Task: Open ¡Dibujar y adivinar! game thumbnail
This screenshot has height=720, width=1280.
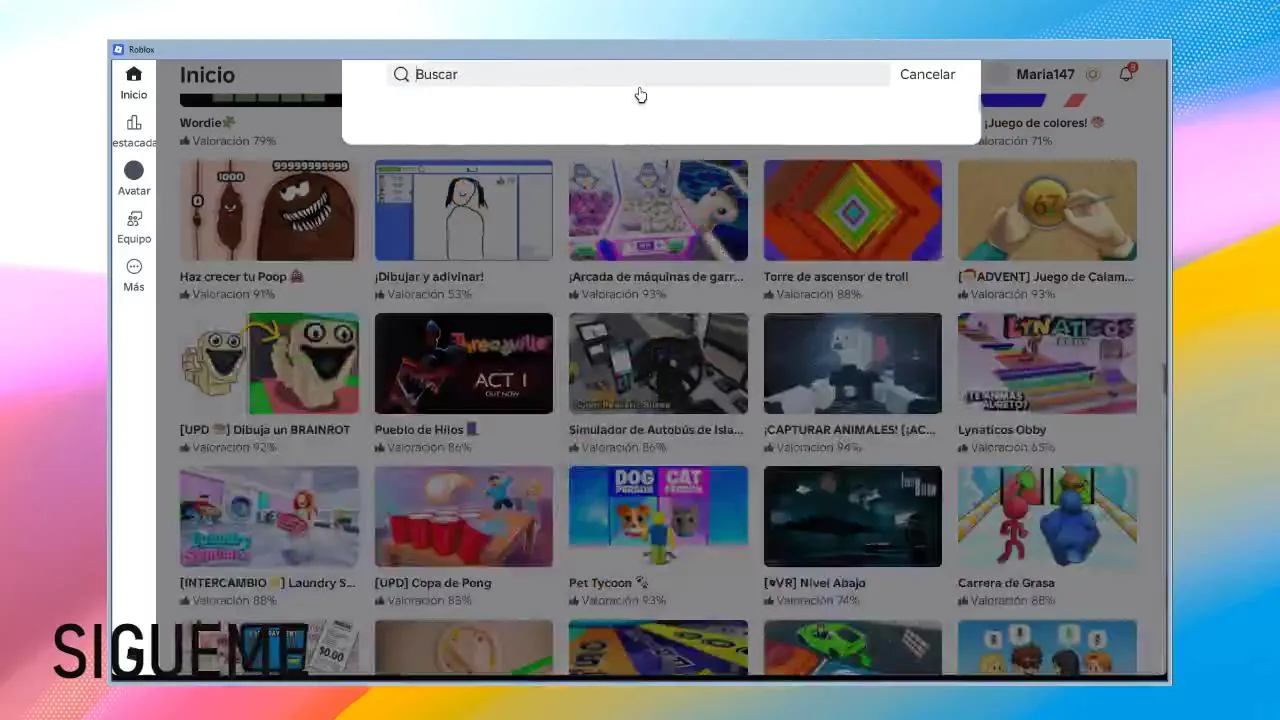Action: pyautogui.click(x=464, y=210)
